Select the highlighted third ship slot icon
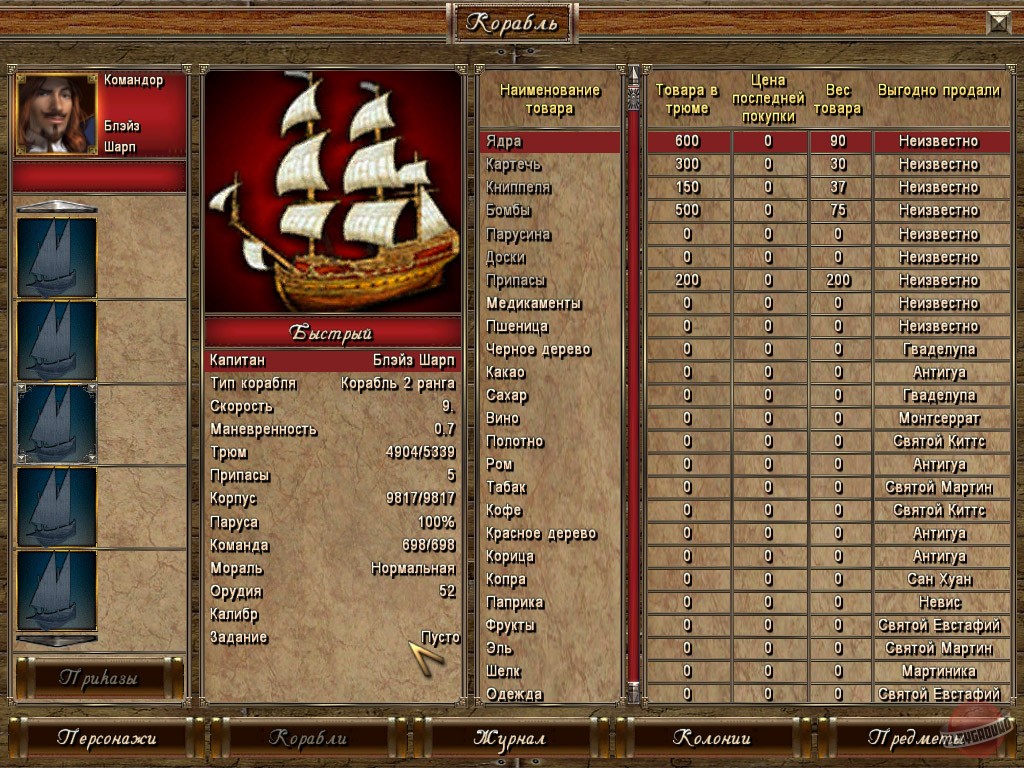 click(57, 424)
